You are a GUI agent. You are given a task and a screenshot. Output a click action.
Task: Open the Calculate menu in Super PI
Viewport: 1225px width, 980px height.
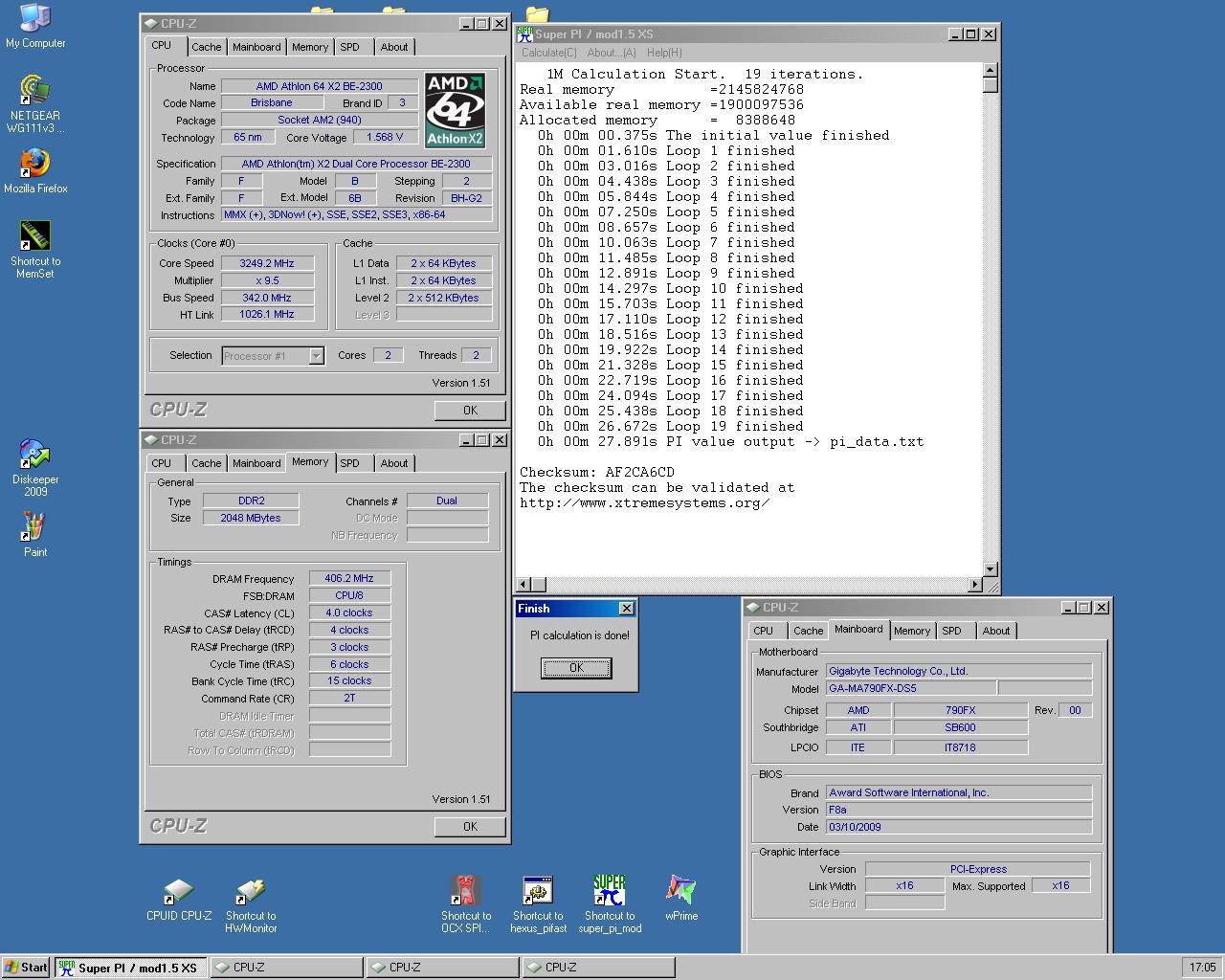click(549, 53)
